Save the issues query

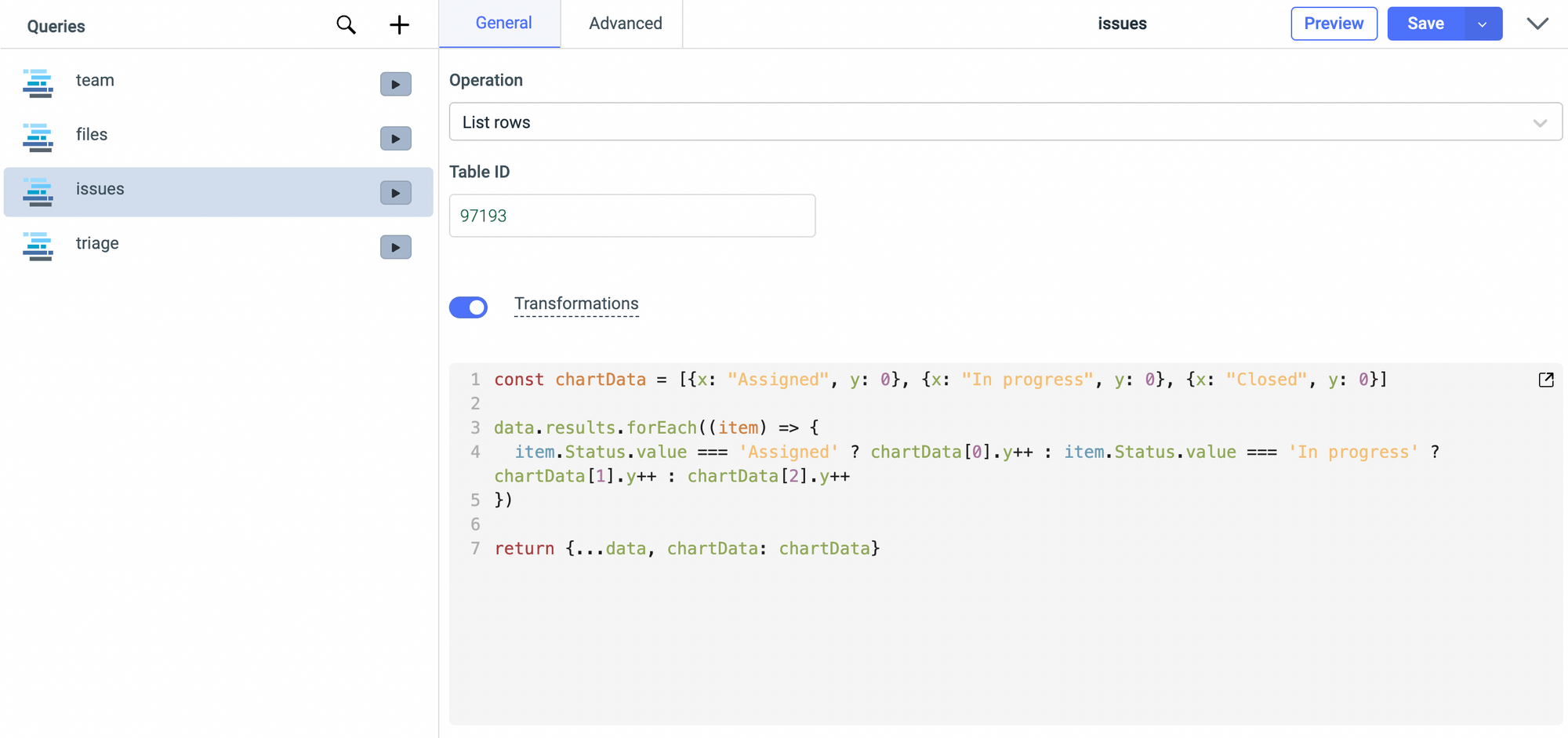[x=1425, y=24]
